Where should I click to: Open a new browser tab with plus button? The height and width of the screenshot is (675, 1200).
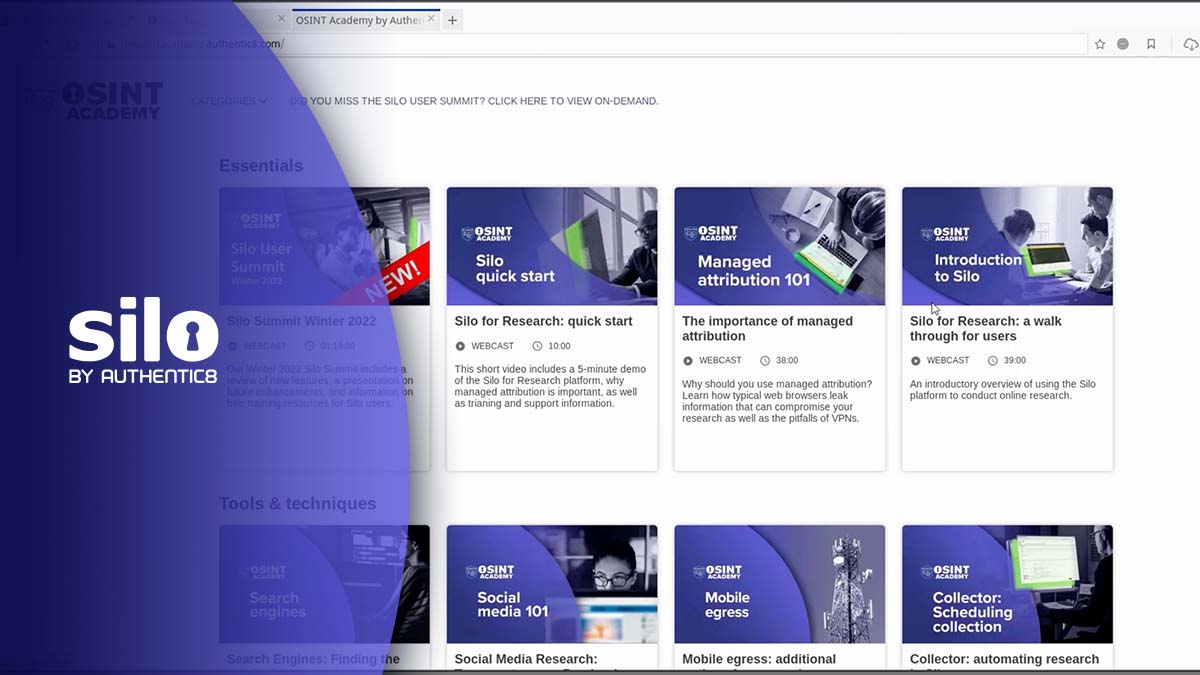(x=452, y=20)
